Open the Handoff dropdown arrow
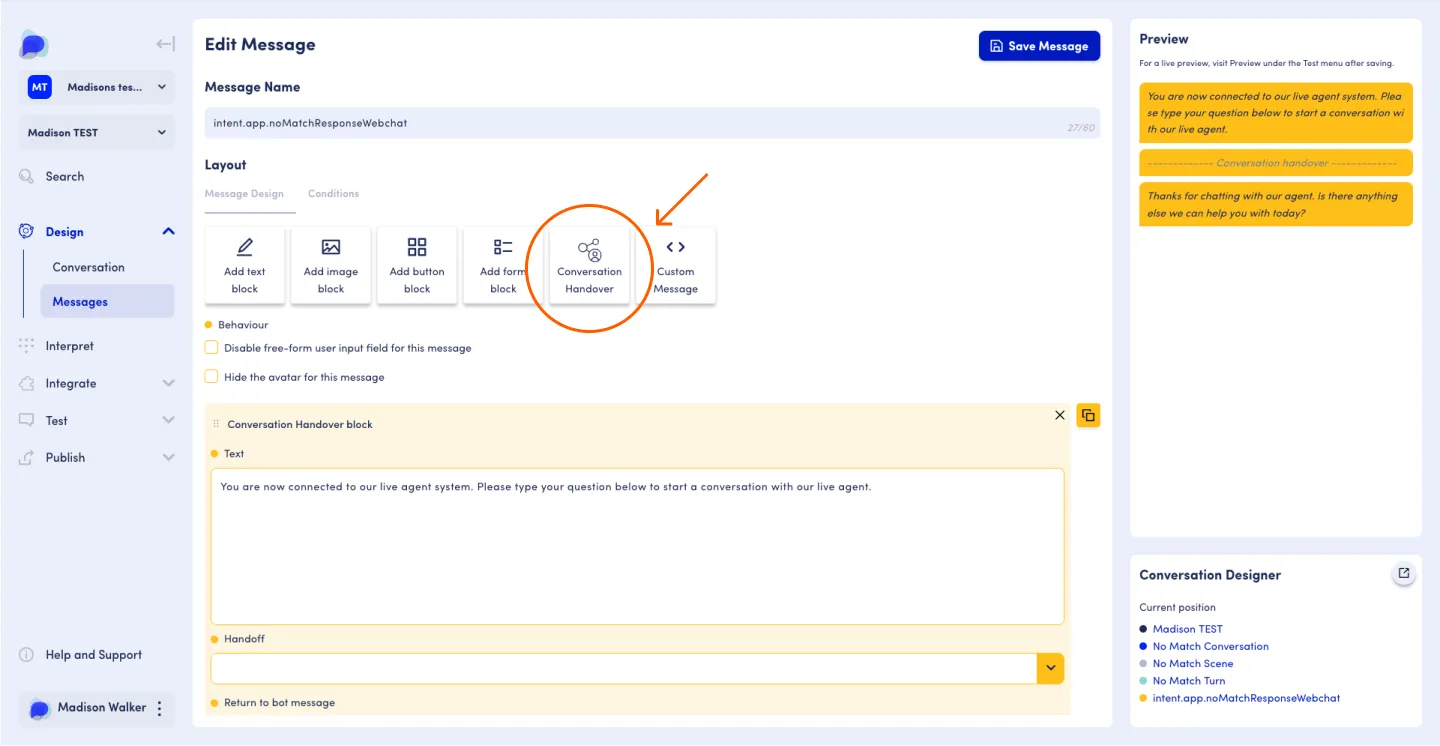This screenshot has height=746, width=1440. click(x=1050, y=668)
